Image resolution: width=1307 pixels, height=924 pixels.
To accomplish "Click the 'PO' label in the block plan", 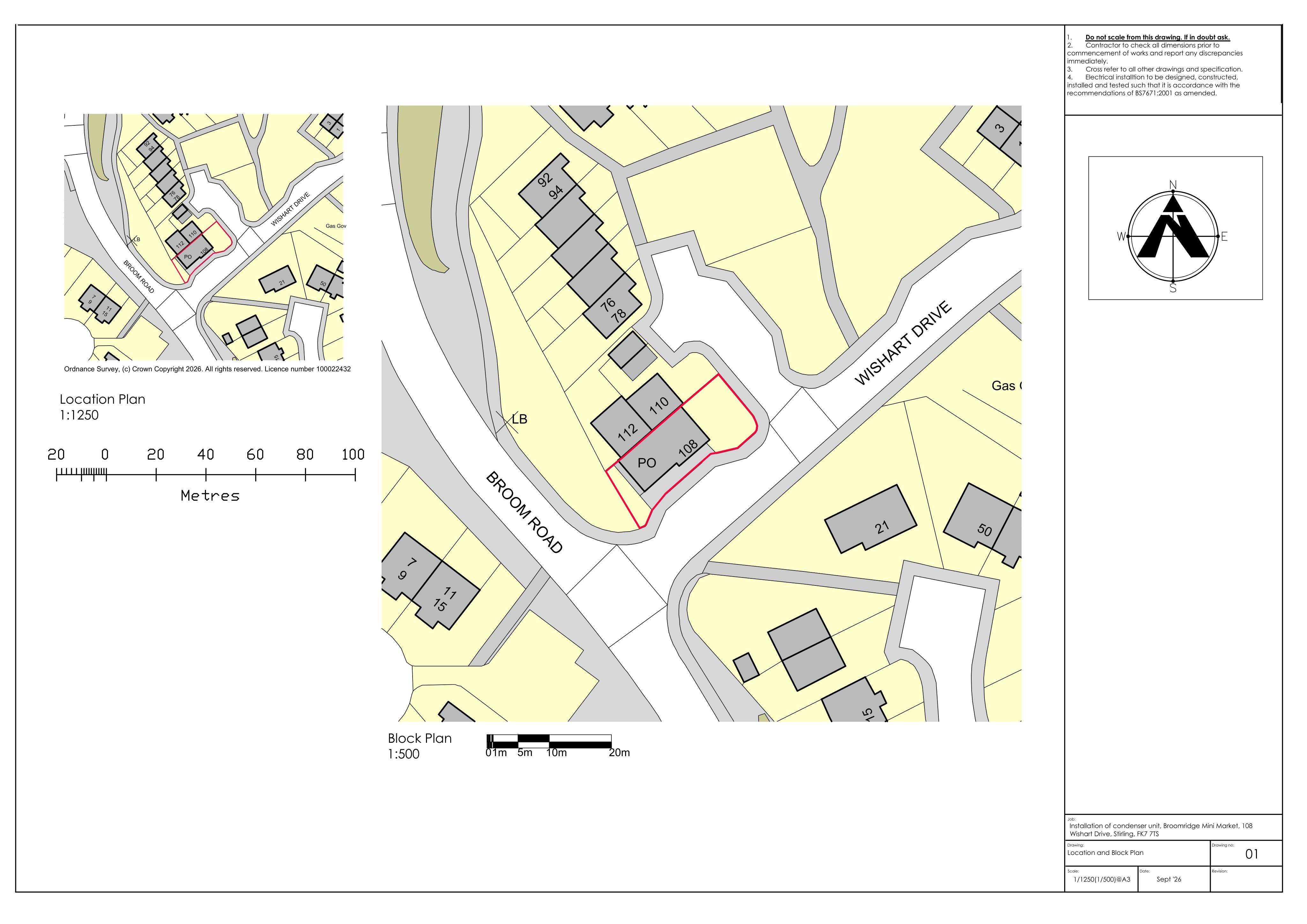I will click(x=647, y=463).
